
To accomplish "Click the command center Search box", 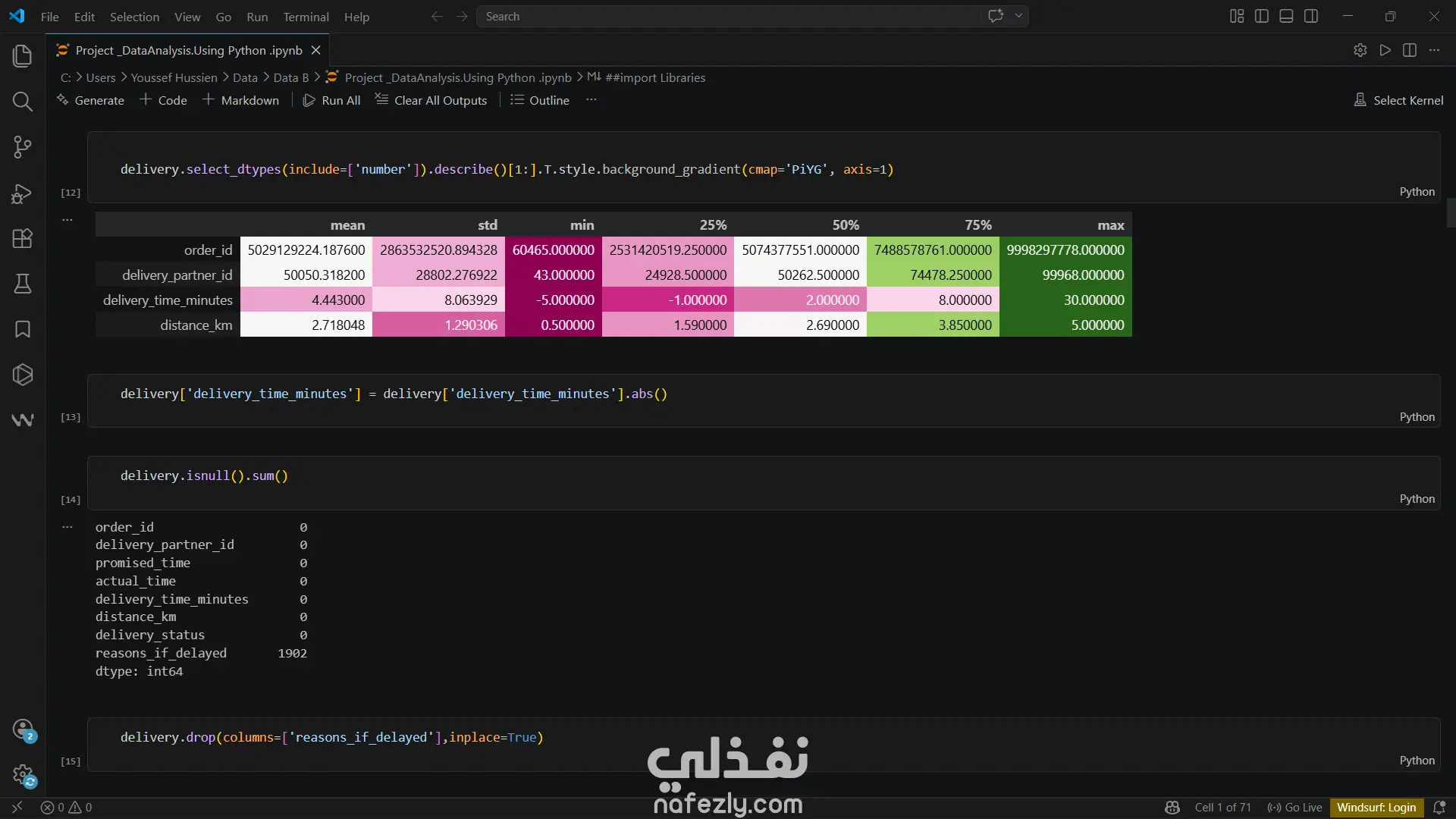I will pos(728,16).
